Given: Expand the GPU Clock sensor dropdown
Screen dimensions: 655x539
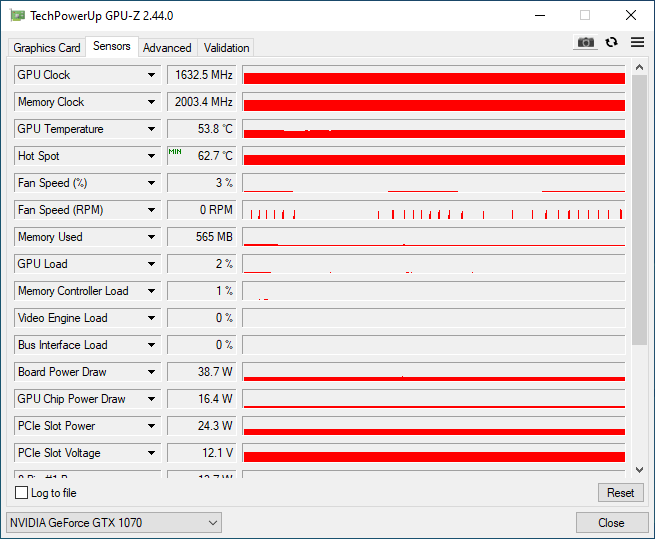Looking at the screenshot, I should pos(152,75).
